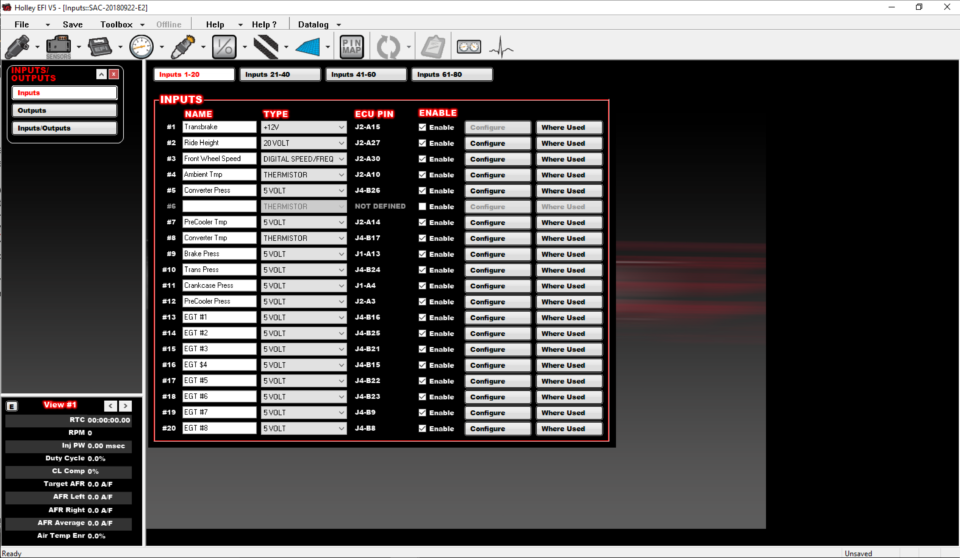This screenshot has height=558, width=960.
Task: Expand the Sensors icon dropdown arrow
Action: [78, 47]
